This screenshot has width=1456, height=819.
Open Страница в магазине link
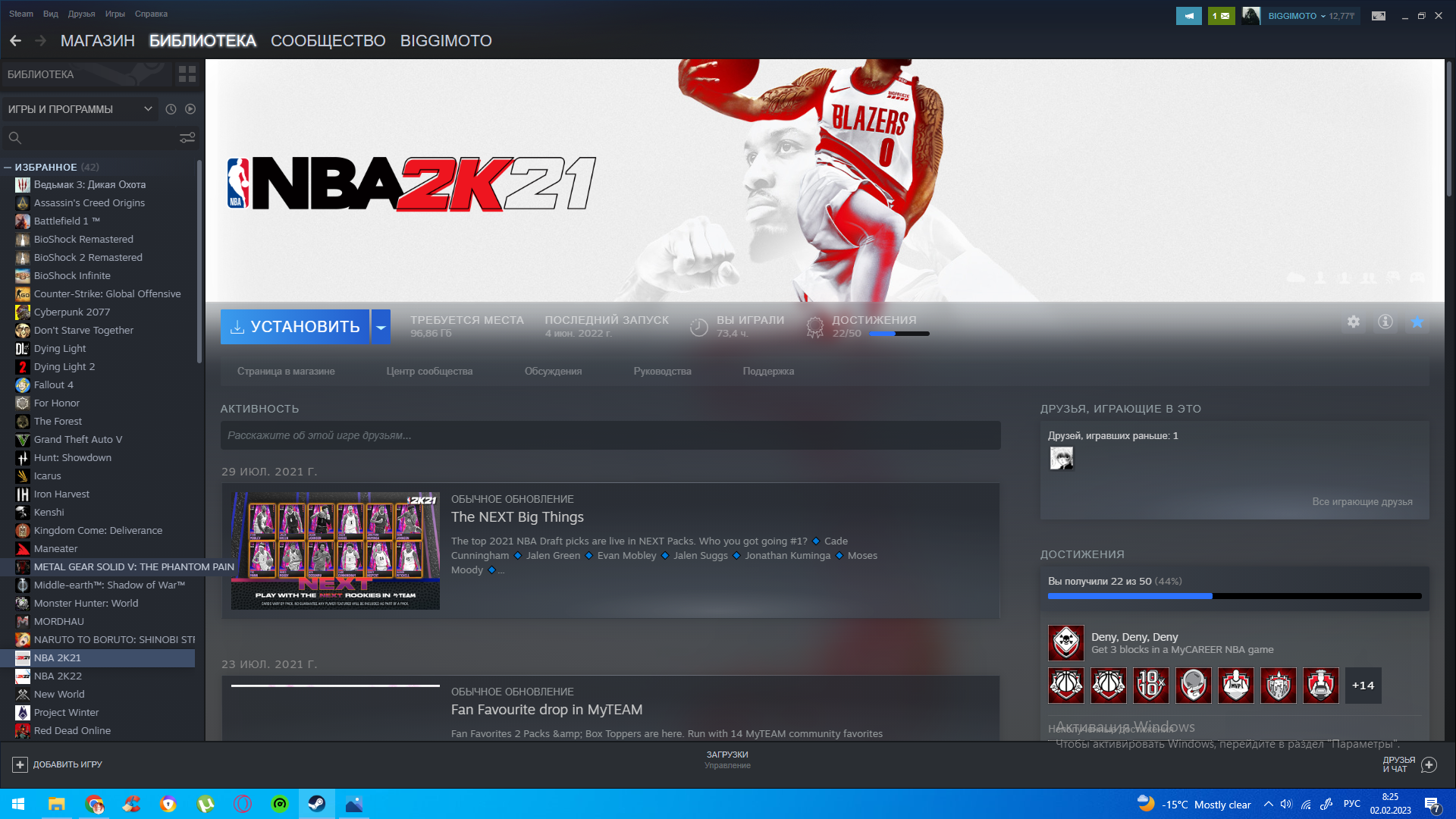(286, 371)
